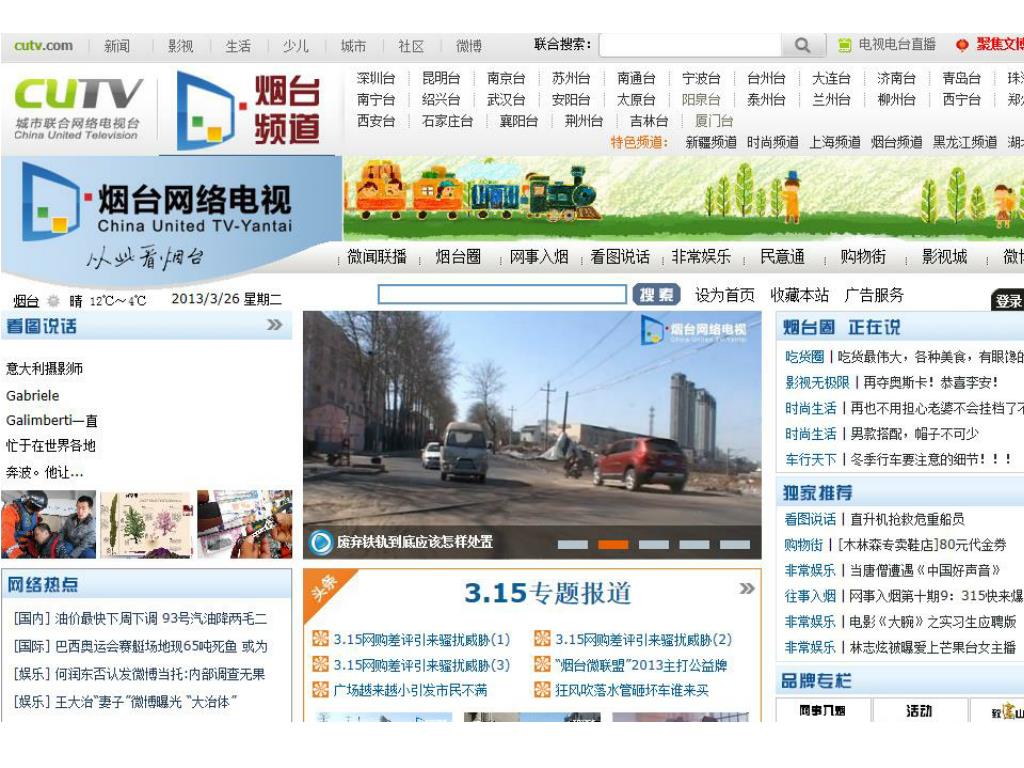Open 生活 in top navigation

click(238, 46)
